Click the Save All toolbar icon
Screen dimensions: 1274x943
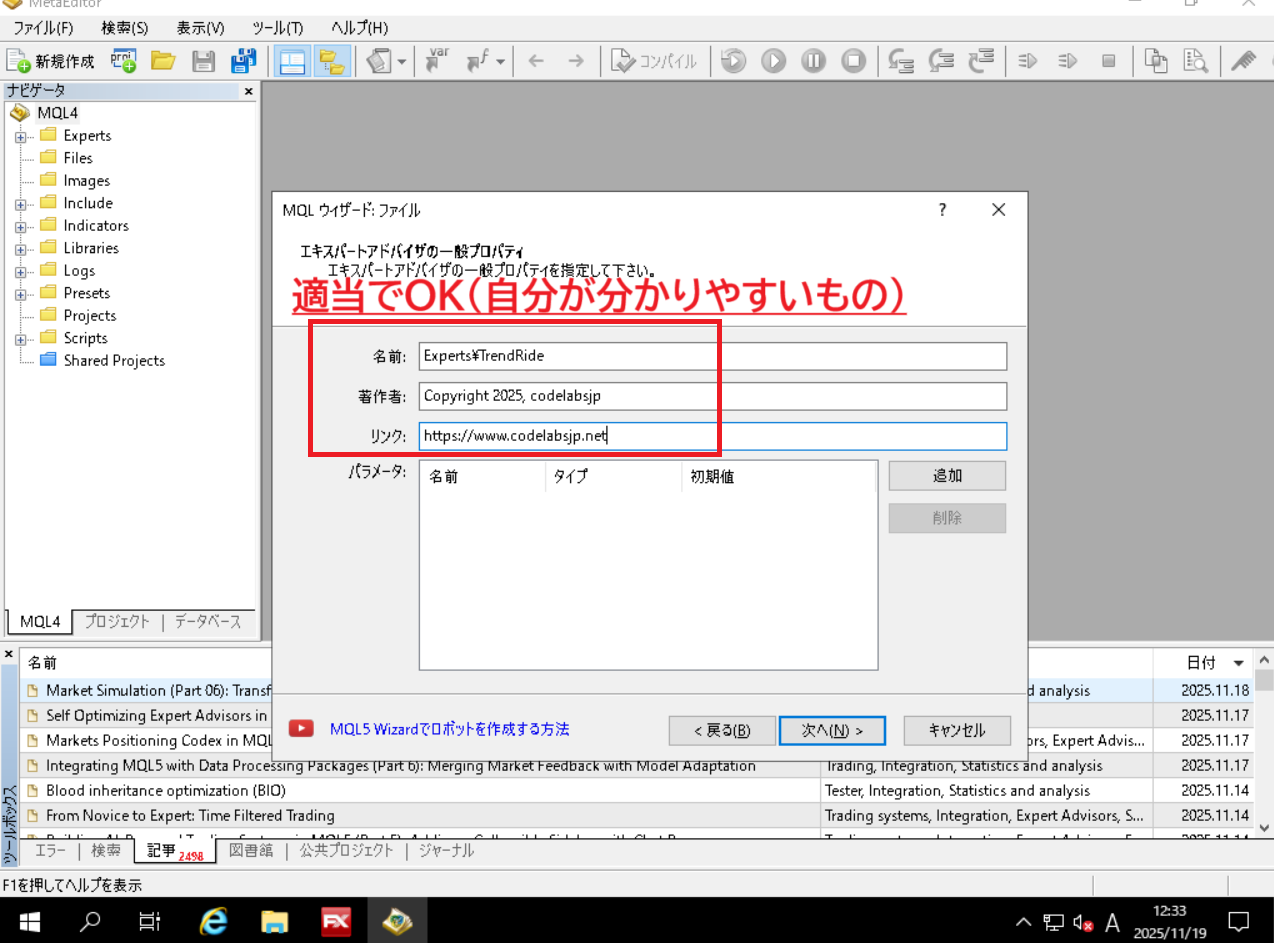(243, 60)
